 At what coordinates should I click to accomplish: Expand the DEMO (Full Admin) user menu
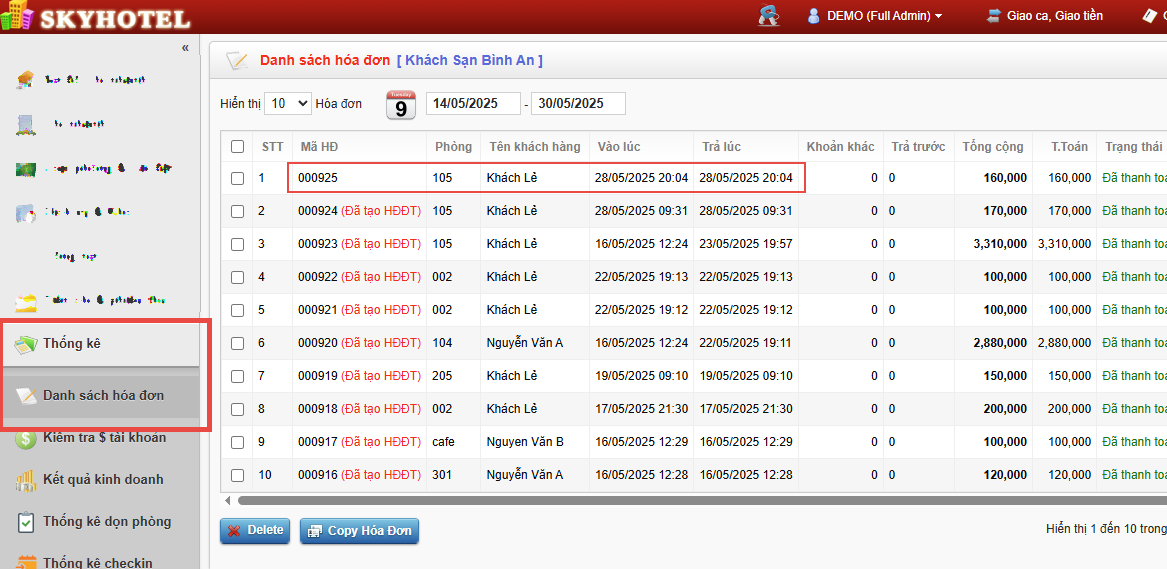click(875, 16)
